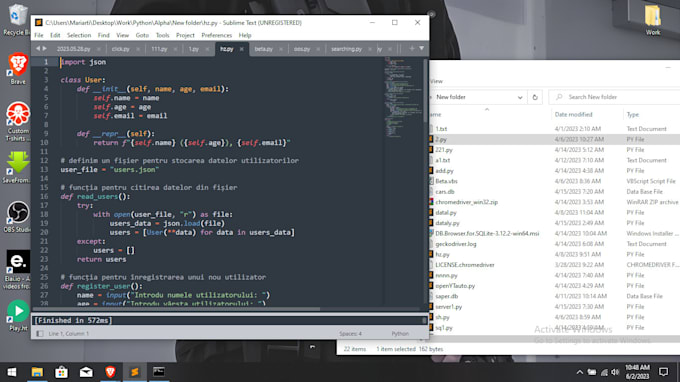Open the Help menu
This screenshot has width=680, height=382.
[x=245, y=35]
